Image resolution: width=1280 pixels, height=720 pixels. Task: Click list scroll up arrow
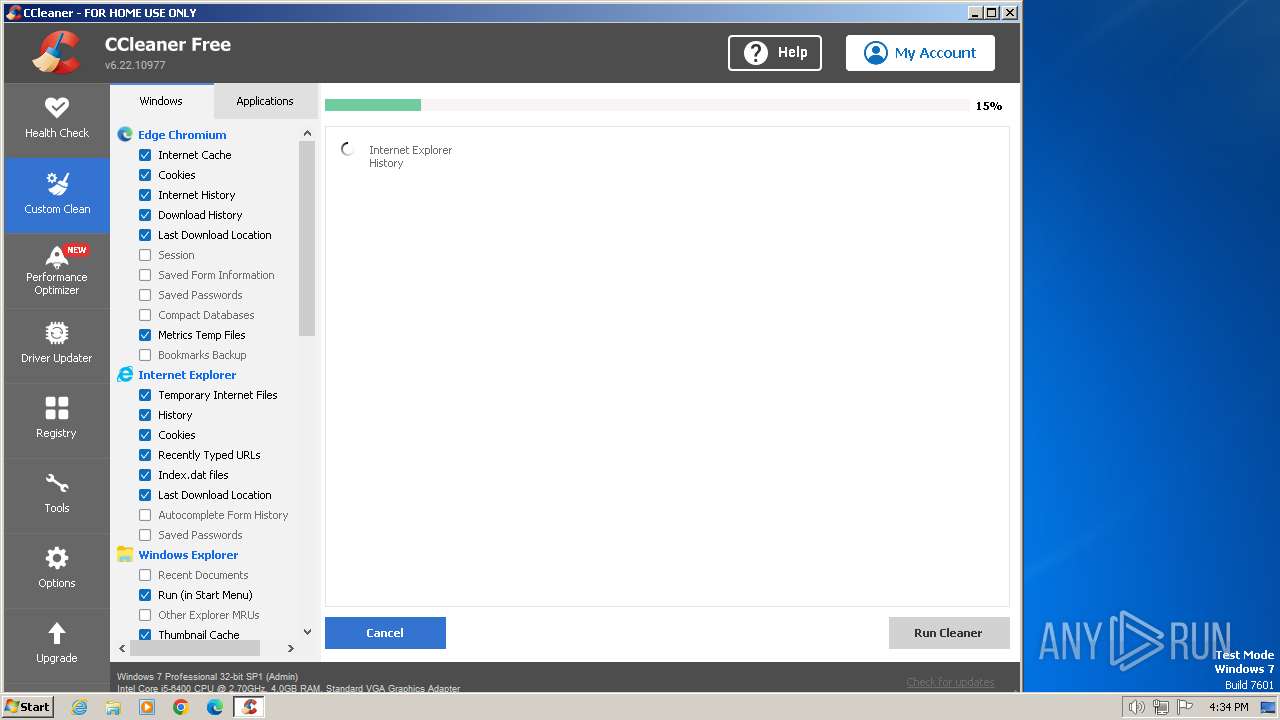(307, 133)
